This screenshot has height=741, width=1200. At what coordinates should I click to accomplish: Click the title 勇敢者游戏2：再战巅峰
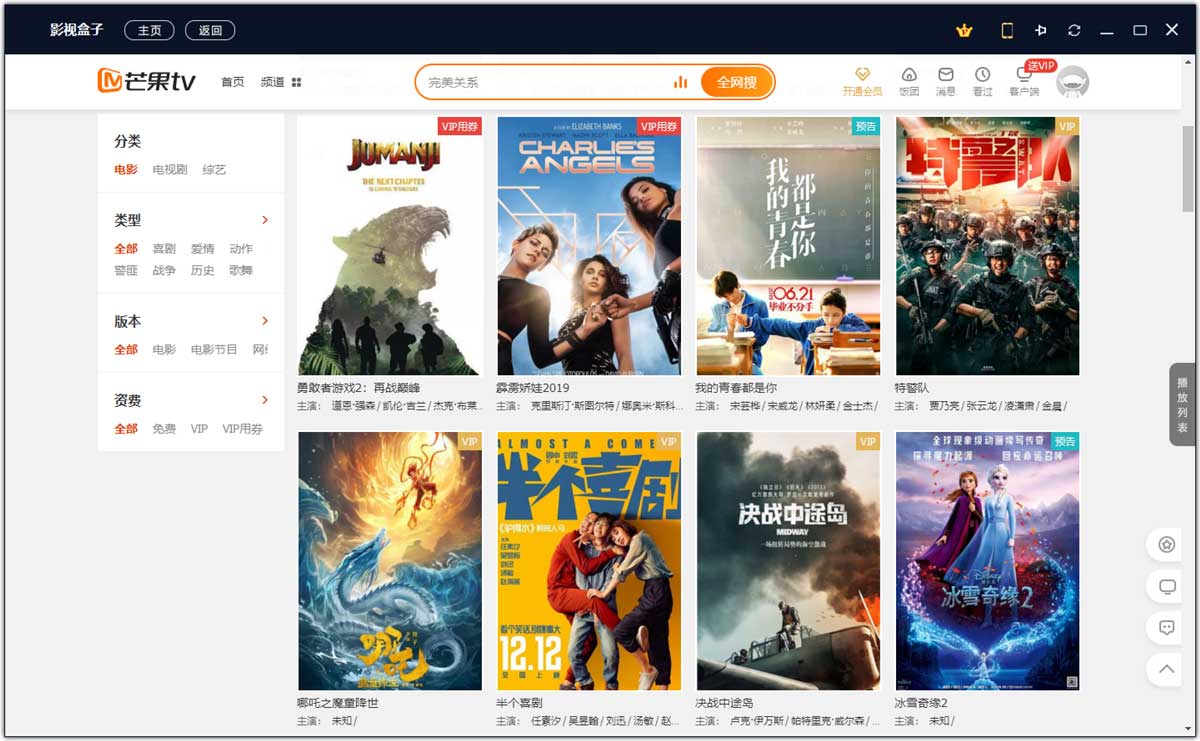click(359, 388)
